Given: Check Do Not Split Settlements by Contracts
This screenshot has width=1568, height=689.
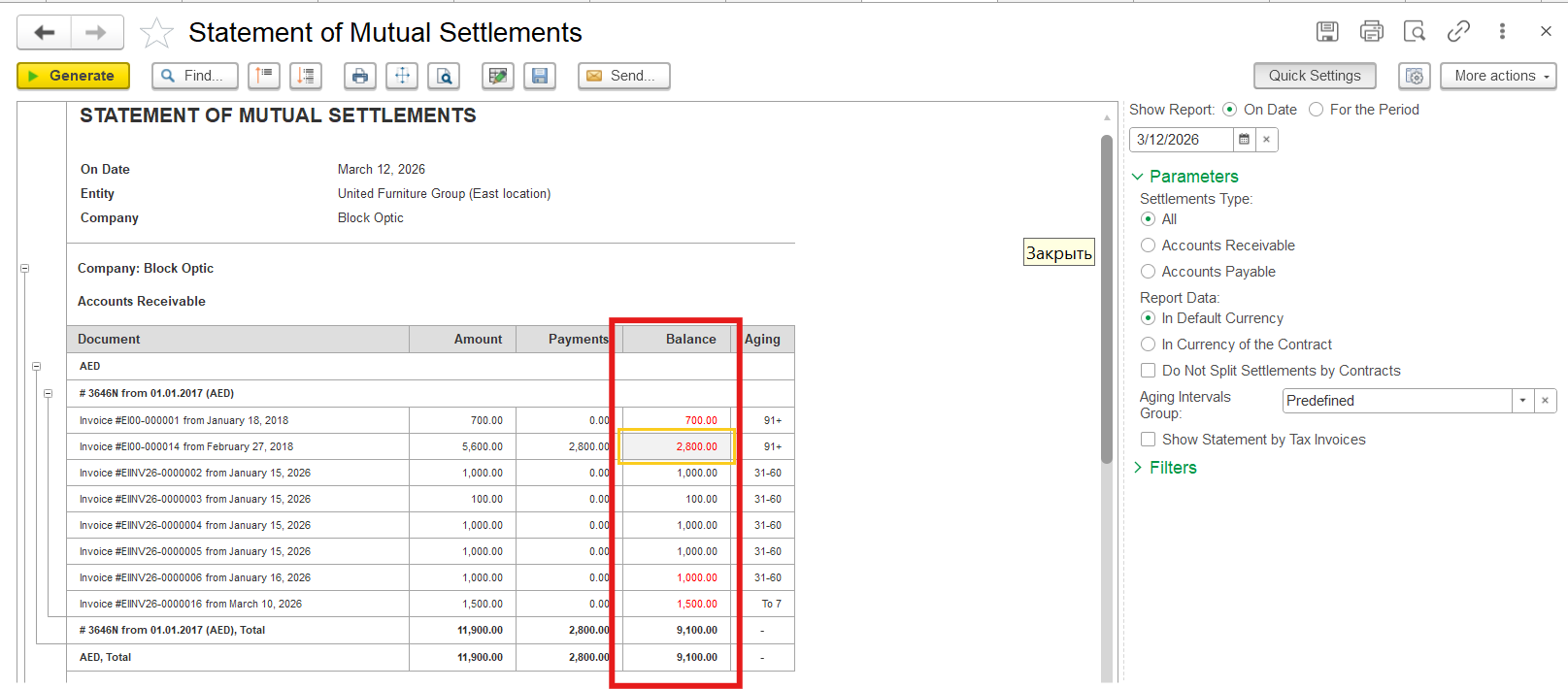Looking at the screenshot, I should 1149,371.
